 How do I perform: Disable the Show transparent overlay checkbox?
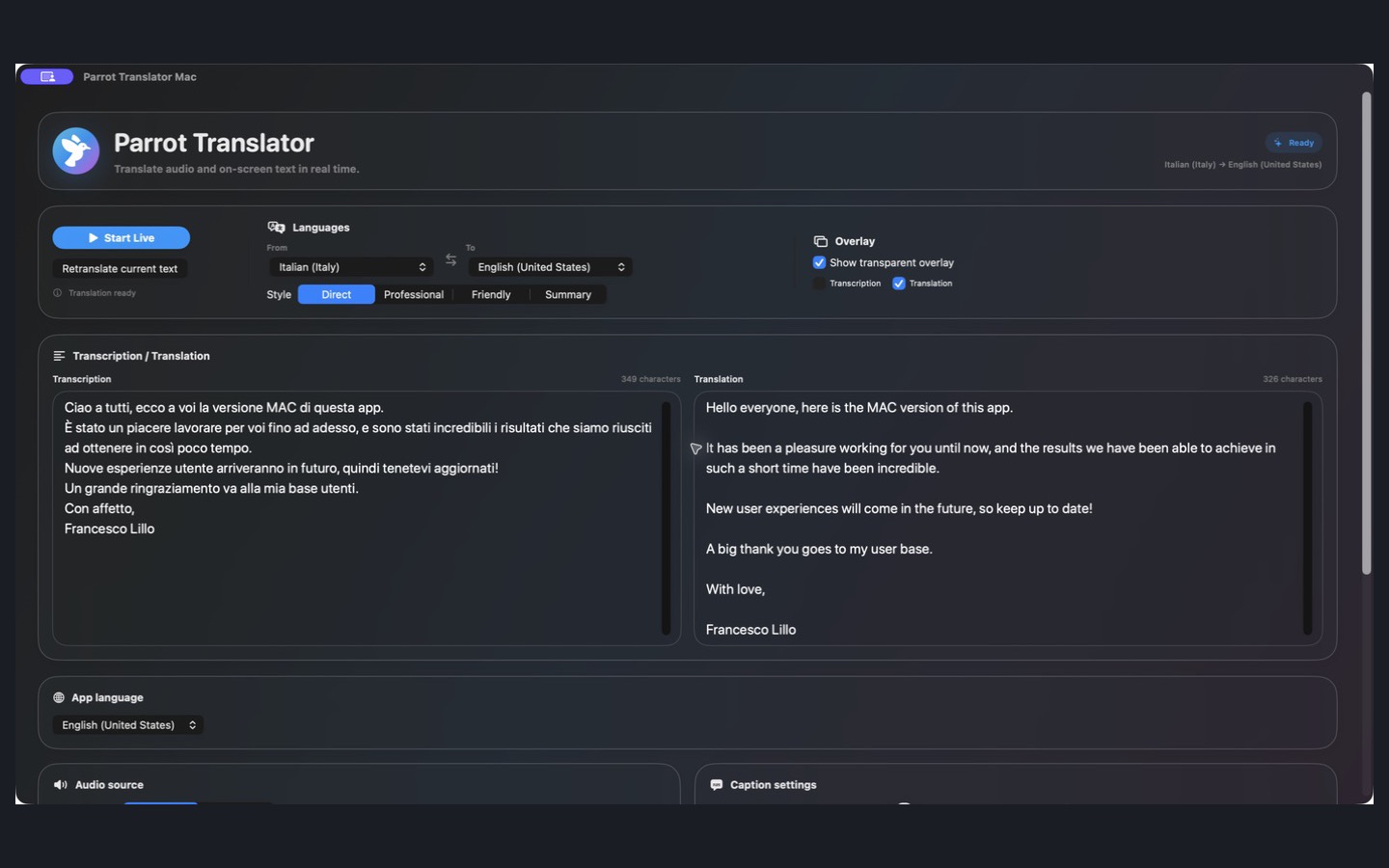coord(820,262)
